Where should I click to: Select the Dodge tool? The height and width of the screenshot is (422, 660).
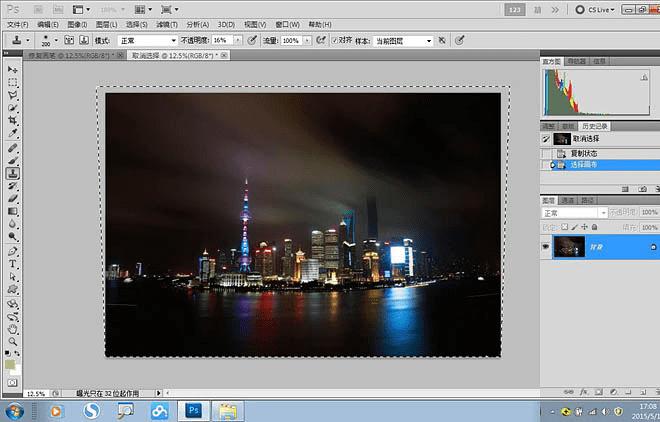[x=13, y=236]
